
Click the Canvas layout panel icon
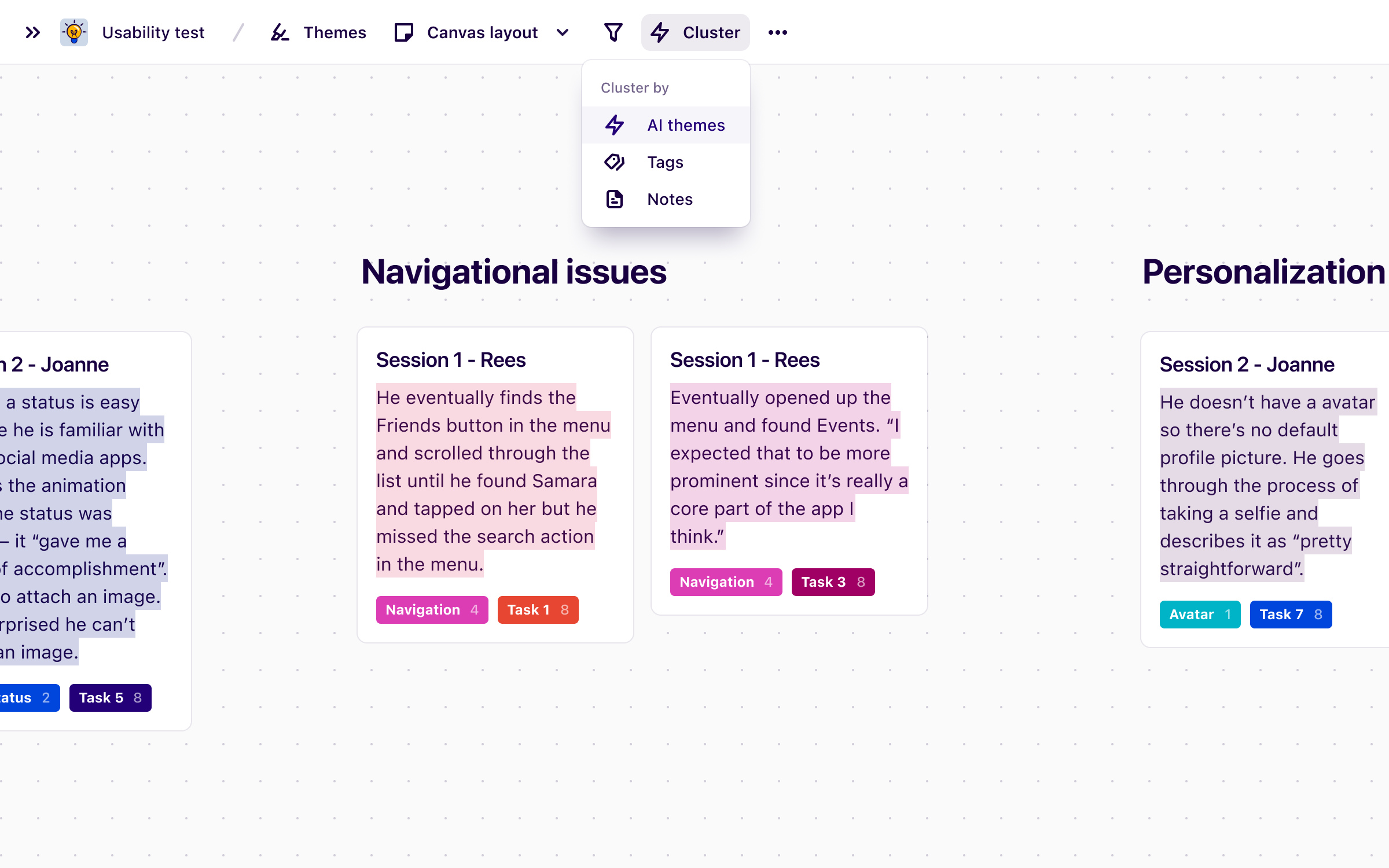pos(405,32)
